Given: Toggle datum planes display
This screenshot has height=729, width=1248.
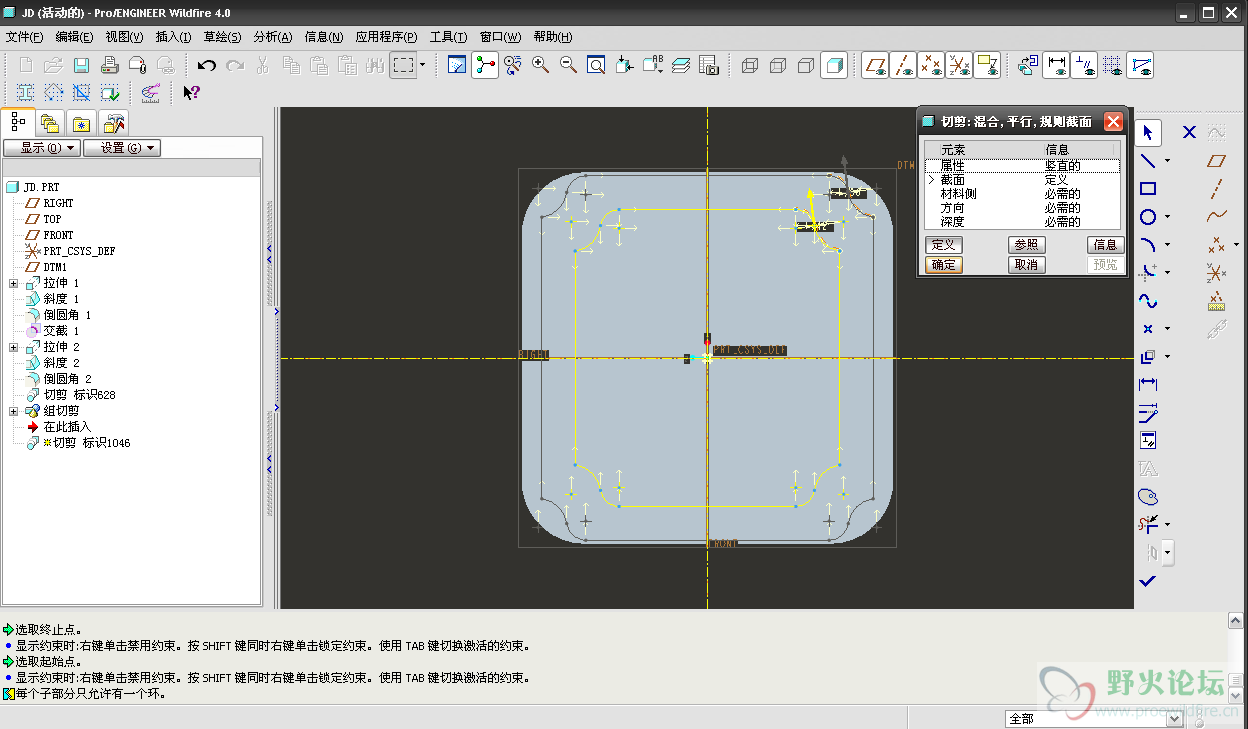Looking at the screenshot, I should pos(875,65).
